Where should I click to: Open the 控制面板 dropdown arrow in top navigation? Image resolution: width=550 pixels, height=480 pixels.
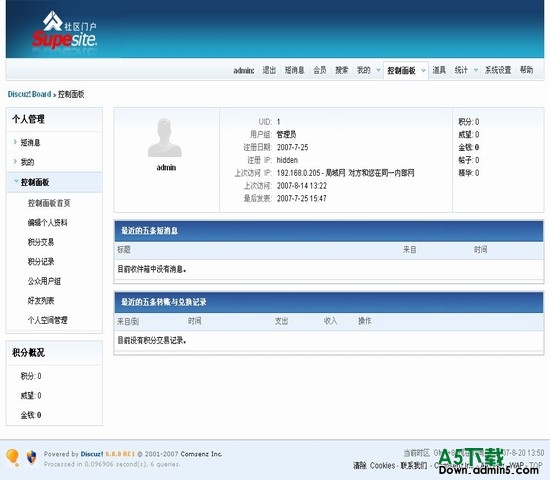tap(423, 70)
